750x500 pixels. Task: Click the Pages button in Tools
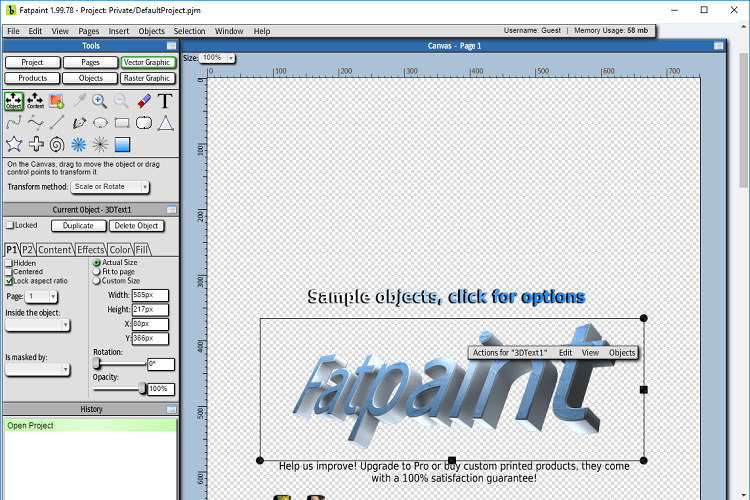point(90,62)
